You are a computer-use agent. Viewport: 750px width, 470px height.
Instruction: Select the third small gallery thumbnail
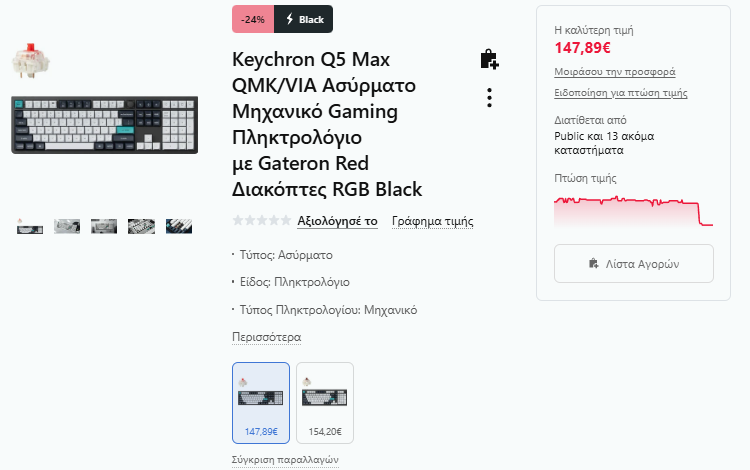tap(104, 226)
